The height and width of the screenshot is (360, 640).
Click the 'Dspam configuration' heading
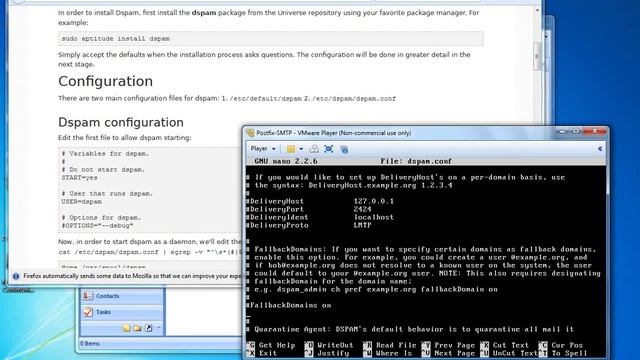point(121,122)
